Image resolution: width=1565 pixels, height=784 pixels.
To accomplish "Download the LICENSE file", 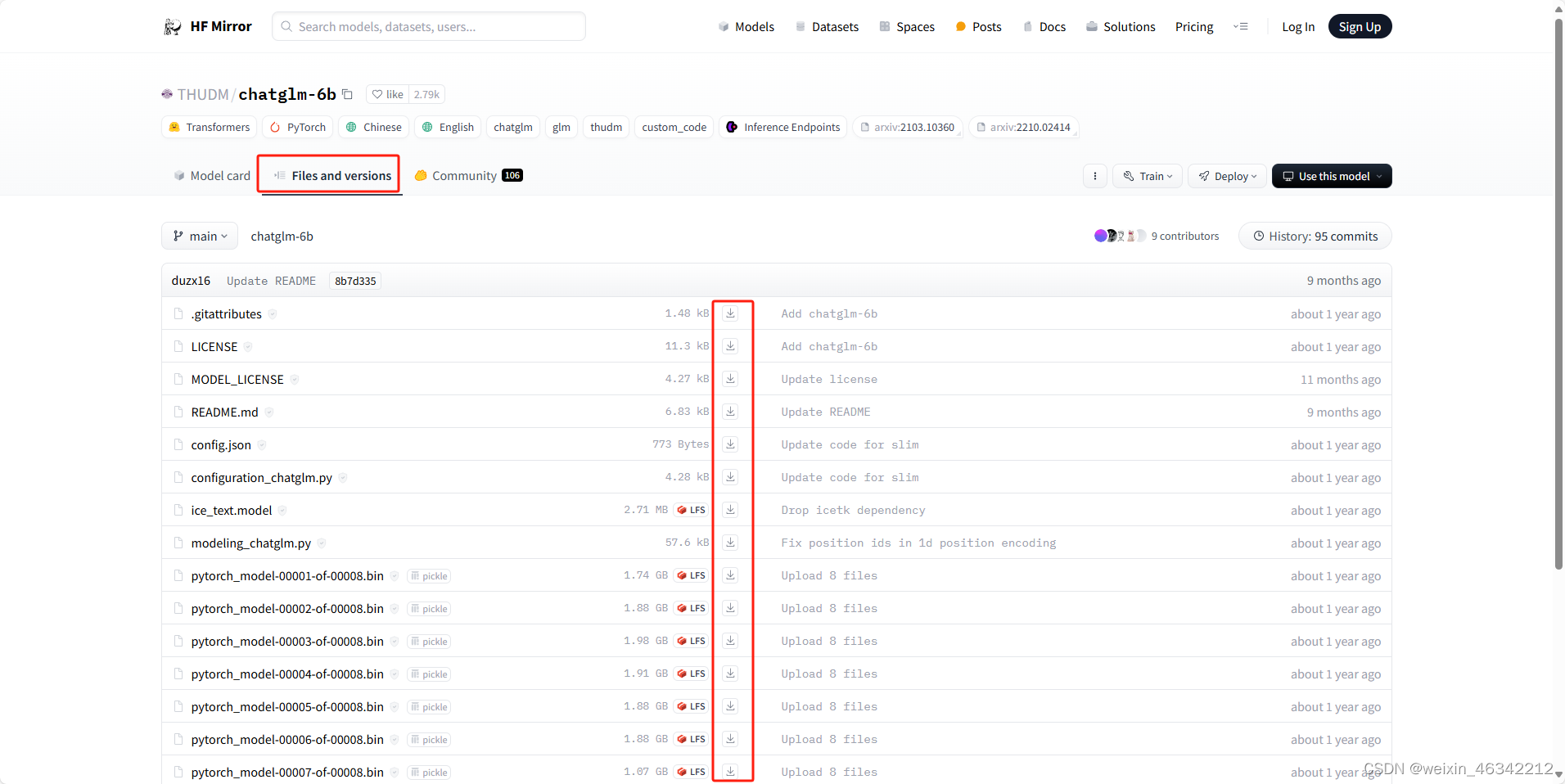I will pyautogui.click(x=730, y=346).
